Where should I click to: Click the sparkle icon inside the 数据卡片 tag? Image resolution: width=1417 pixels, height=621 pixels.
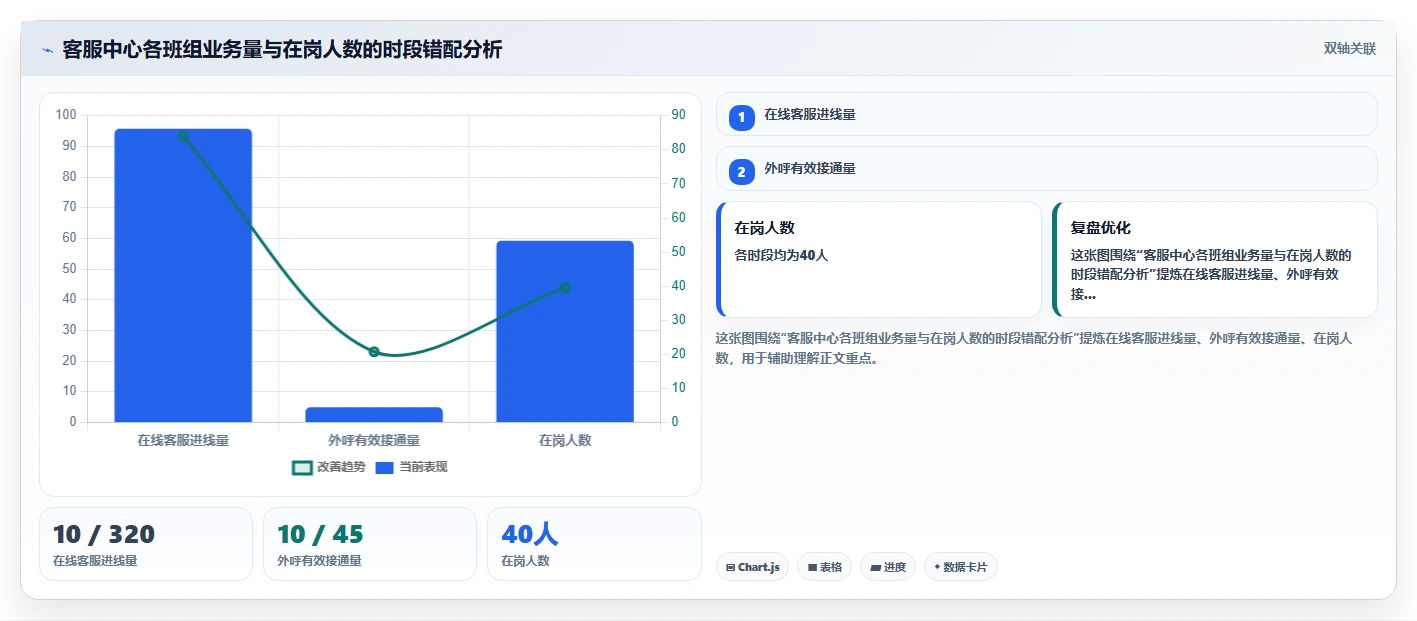[x=937, y=567]
